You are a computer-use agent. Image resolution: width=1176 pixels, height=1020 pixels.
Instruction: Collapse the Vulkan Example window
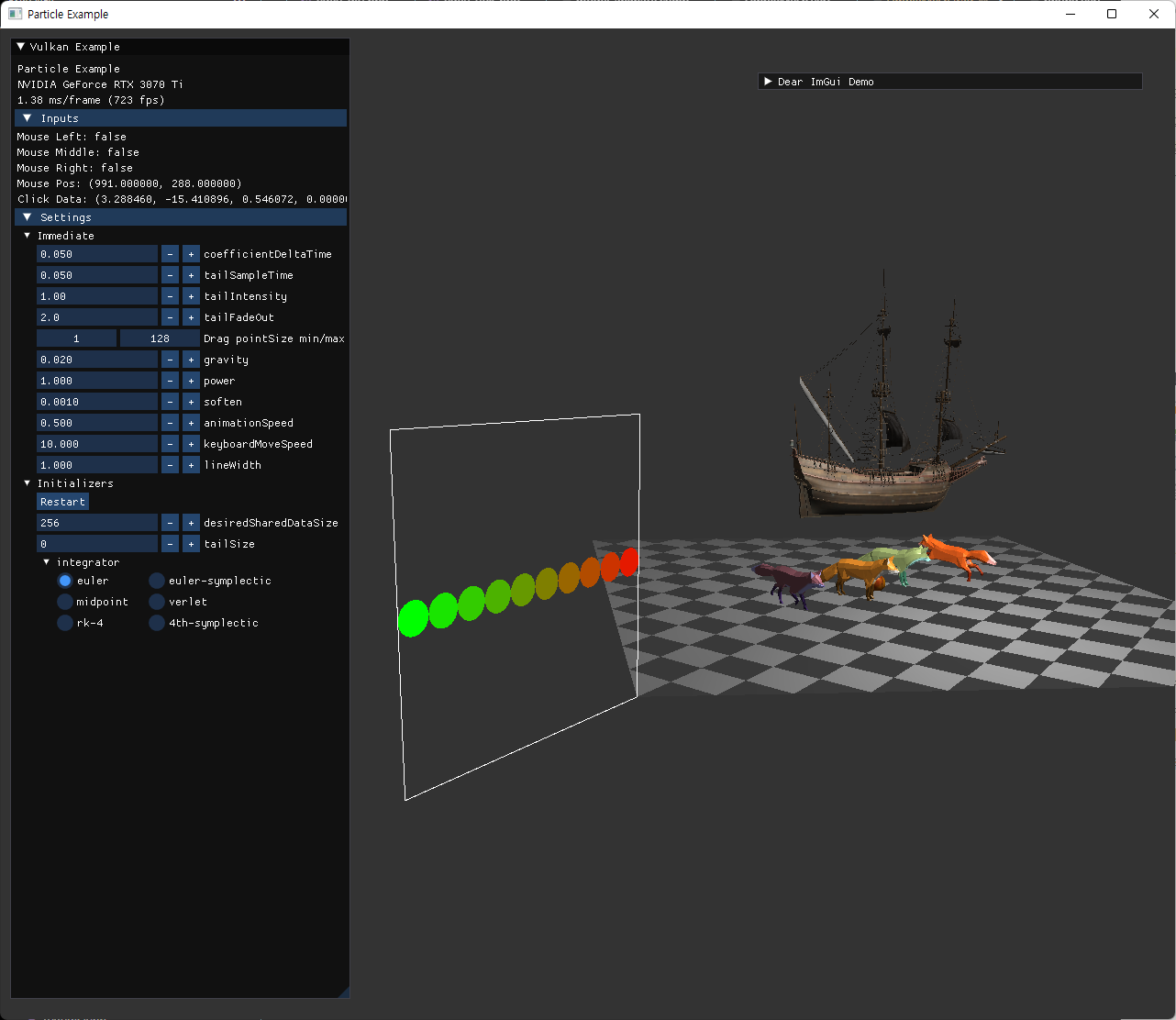(x=21, y=47)
